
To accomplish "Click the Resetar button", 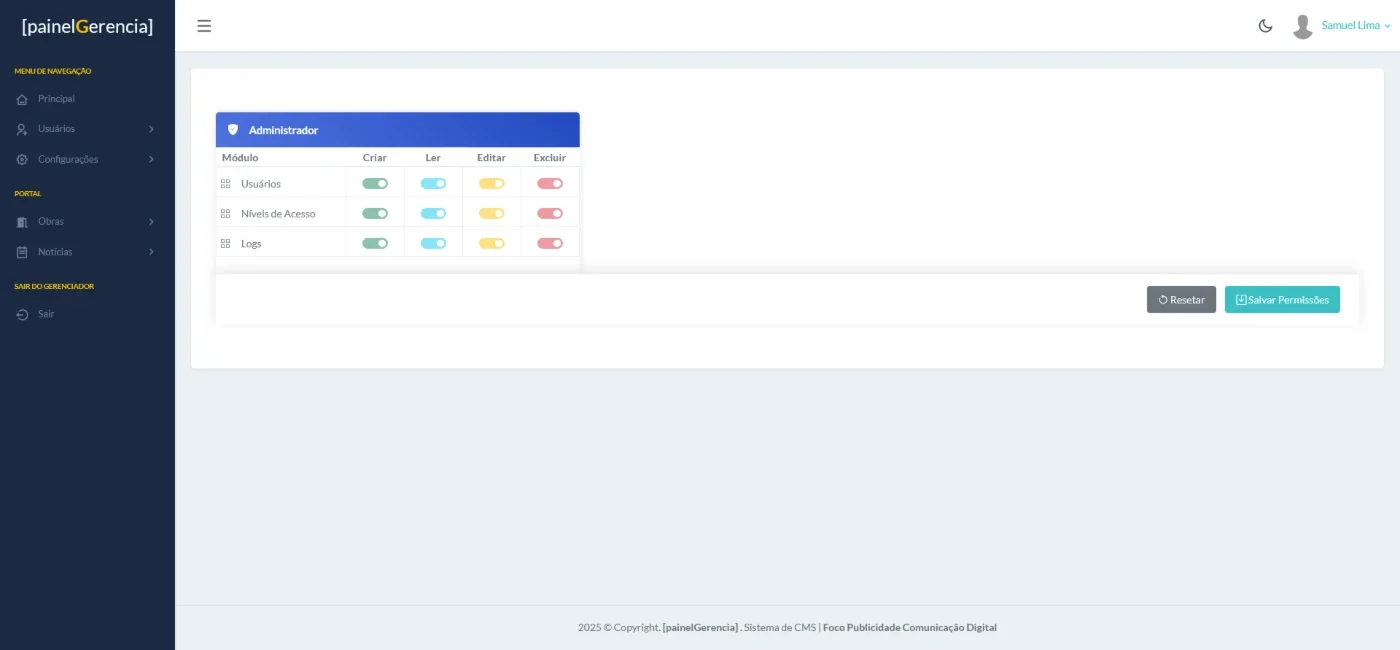I will click(x=1181, y=300).
